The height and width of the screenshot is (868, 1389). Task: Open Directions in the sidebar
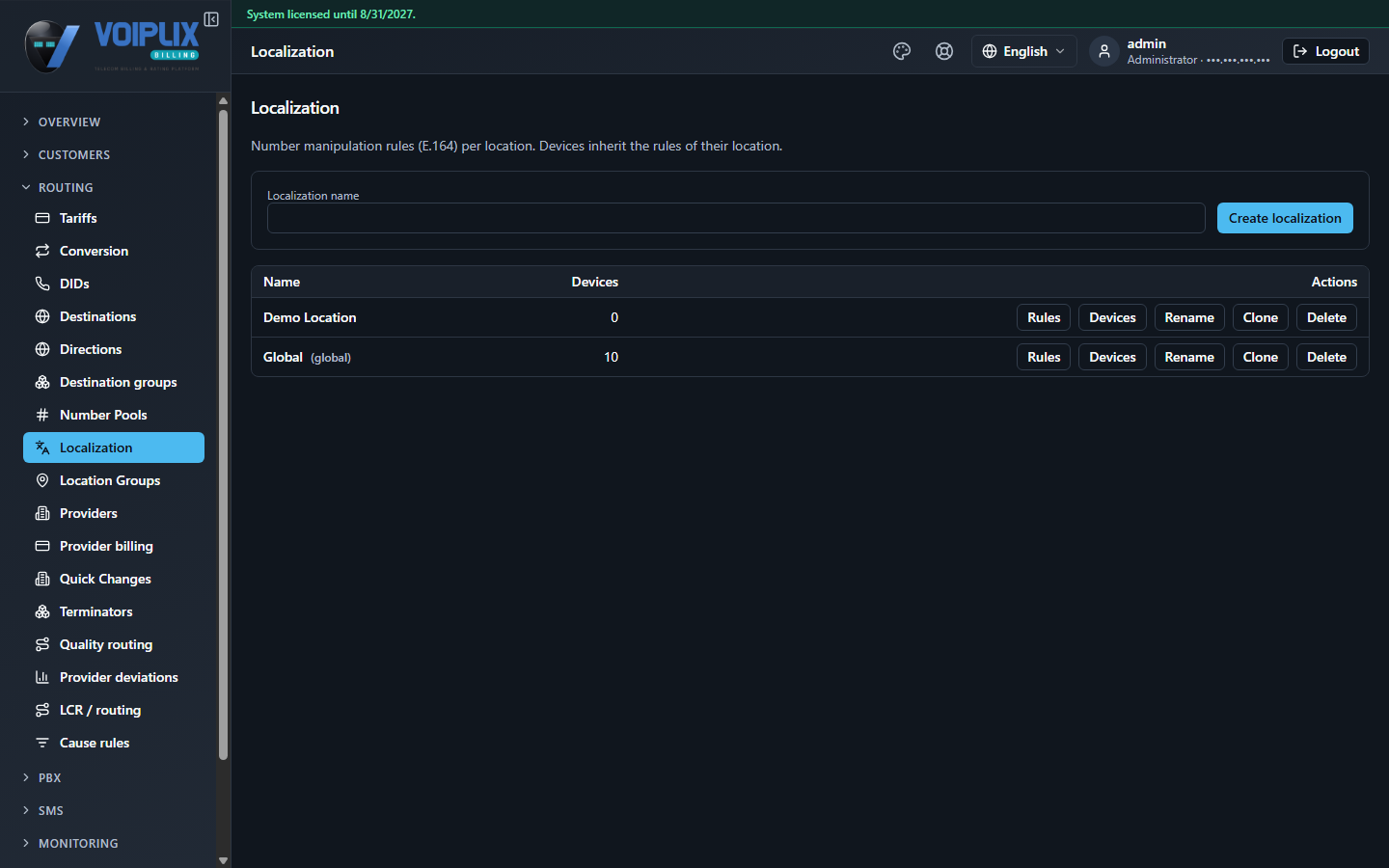tap(114, 349)
